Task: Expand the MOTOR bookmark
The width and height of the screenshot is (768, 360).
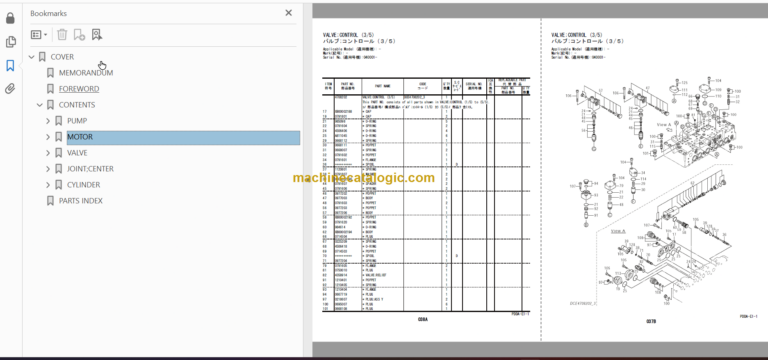Action: click(48, 137)
